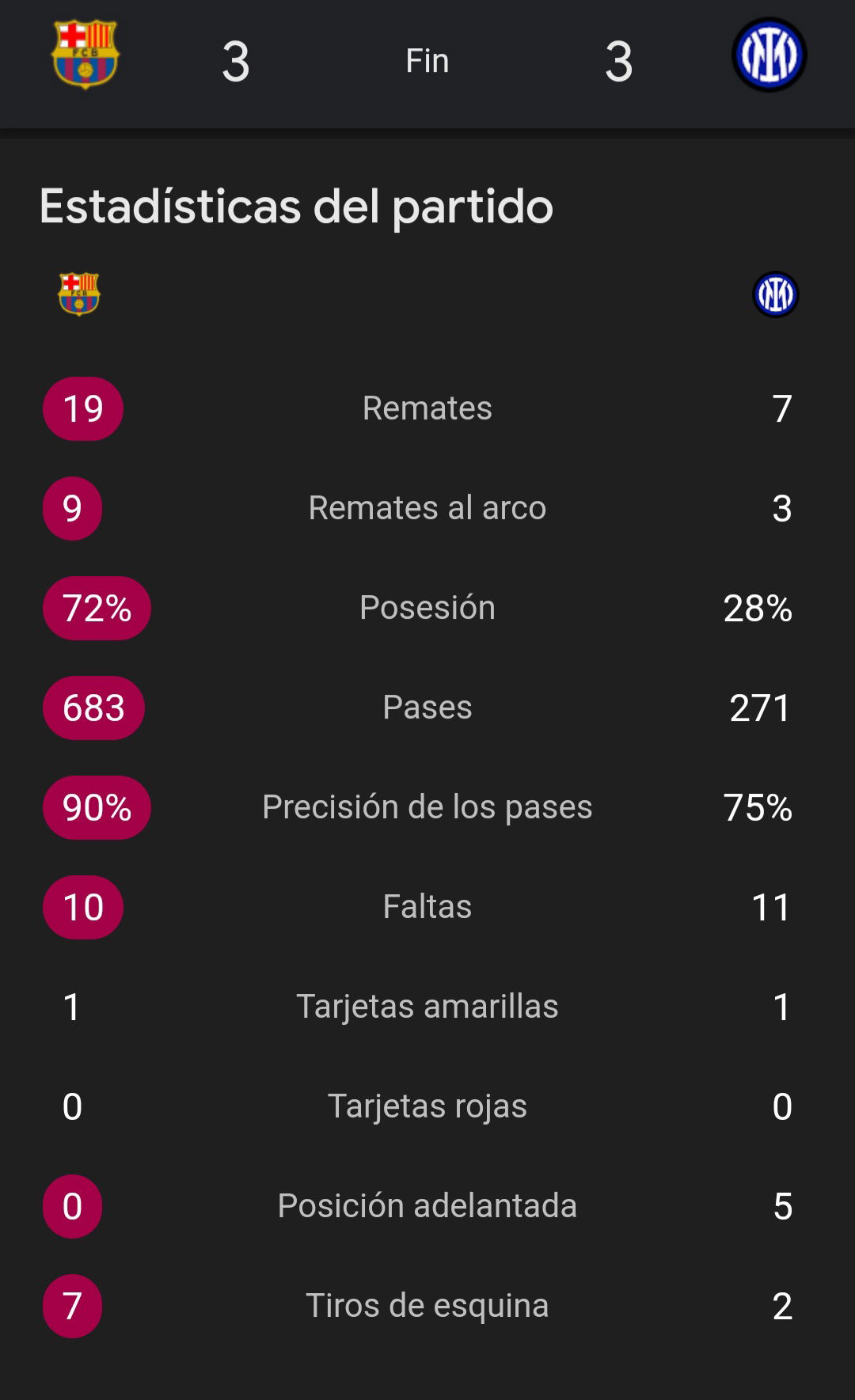Tap the Barcelona 10 Faltas badge
Screen dimensions: 855x1400
[83, 907]
